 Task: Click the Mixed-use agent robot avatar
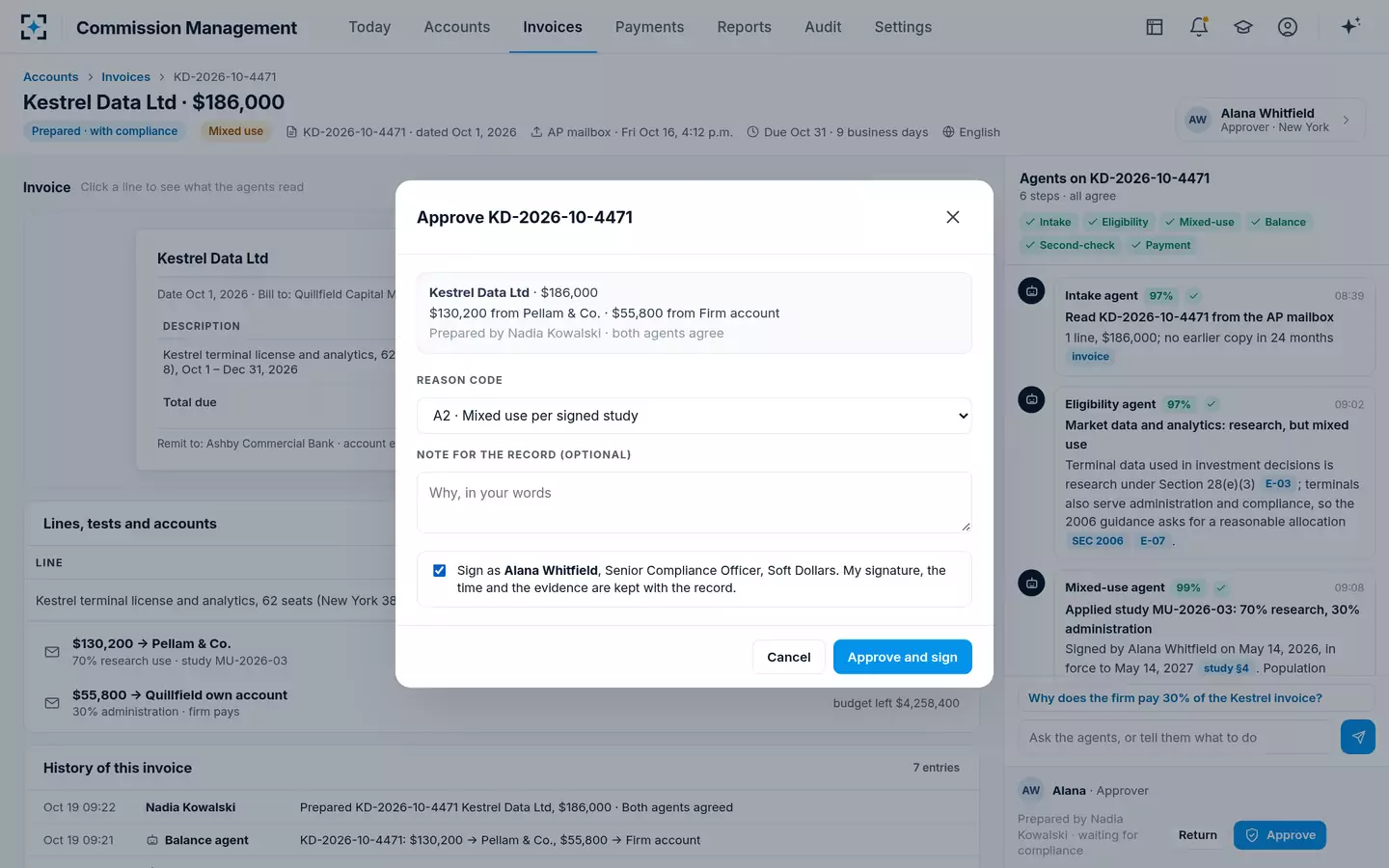tap(1031, 583)
